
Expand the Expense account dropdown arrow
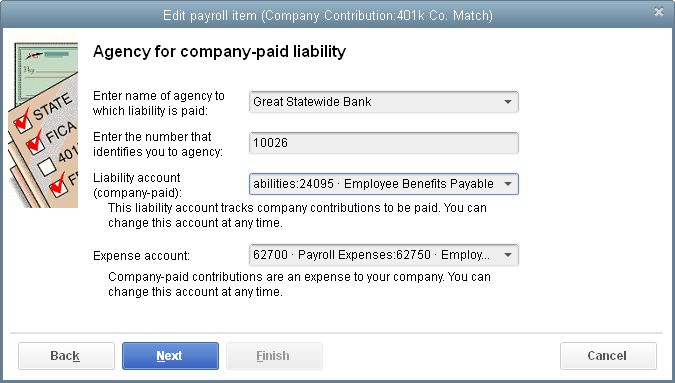click(x=508, y=255)
